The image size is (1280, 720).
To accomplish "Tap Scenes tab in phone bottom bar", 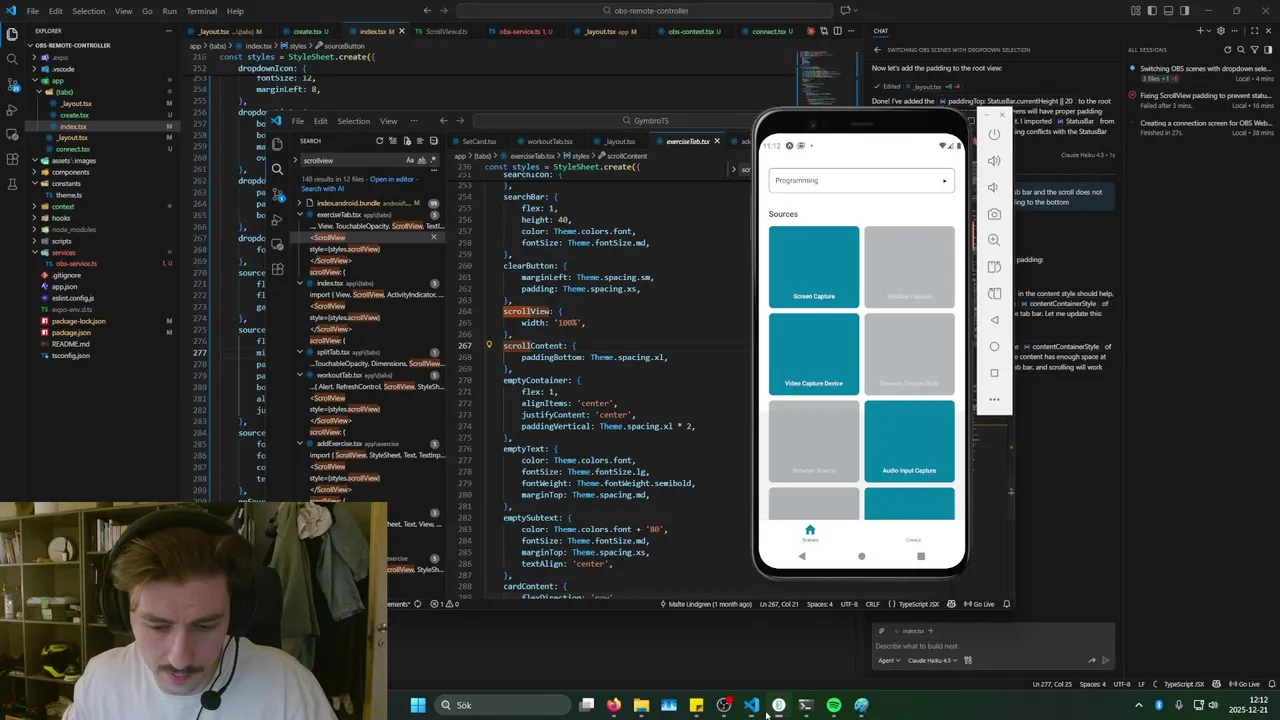I will pos(810,533).
